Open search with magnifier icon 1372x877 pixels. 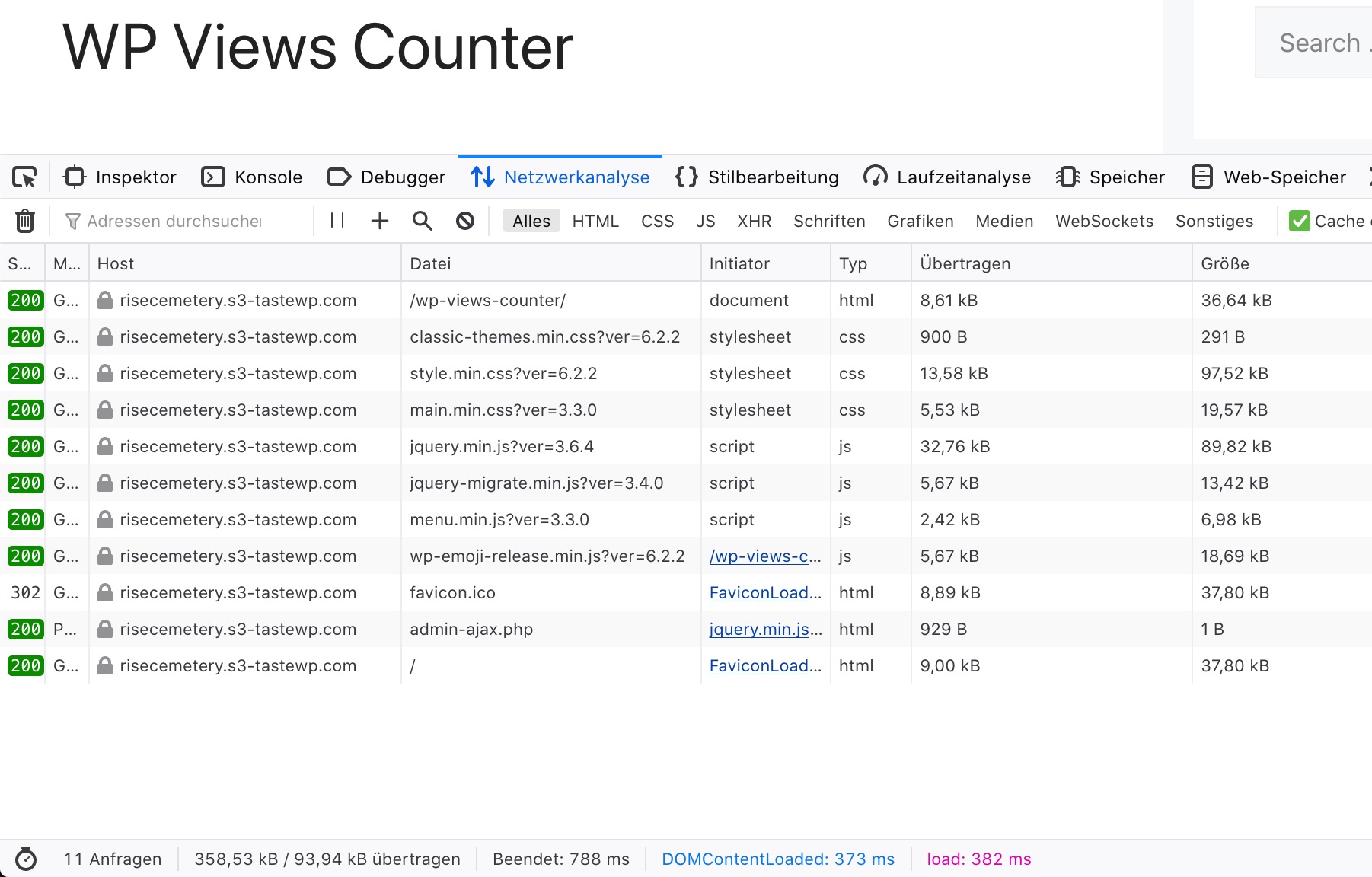pyautogui.click(x=422, y=221)
